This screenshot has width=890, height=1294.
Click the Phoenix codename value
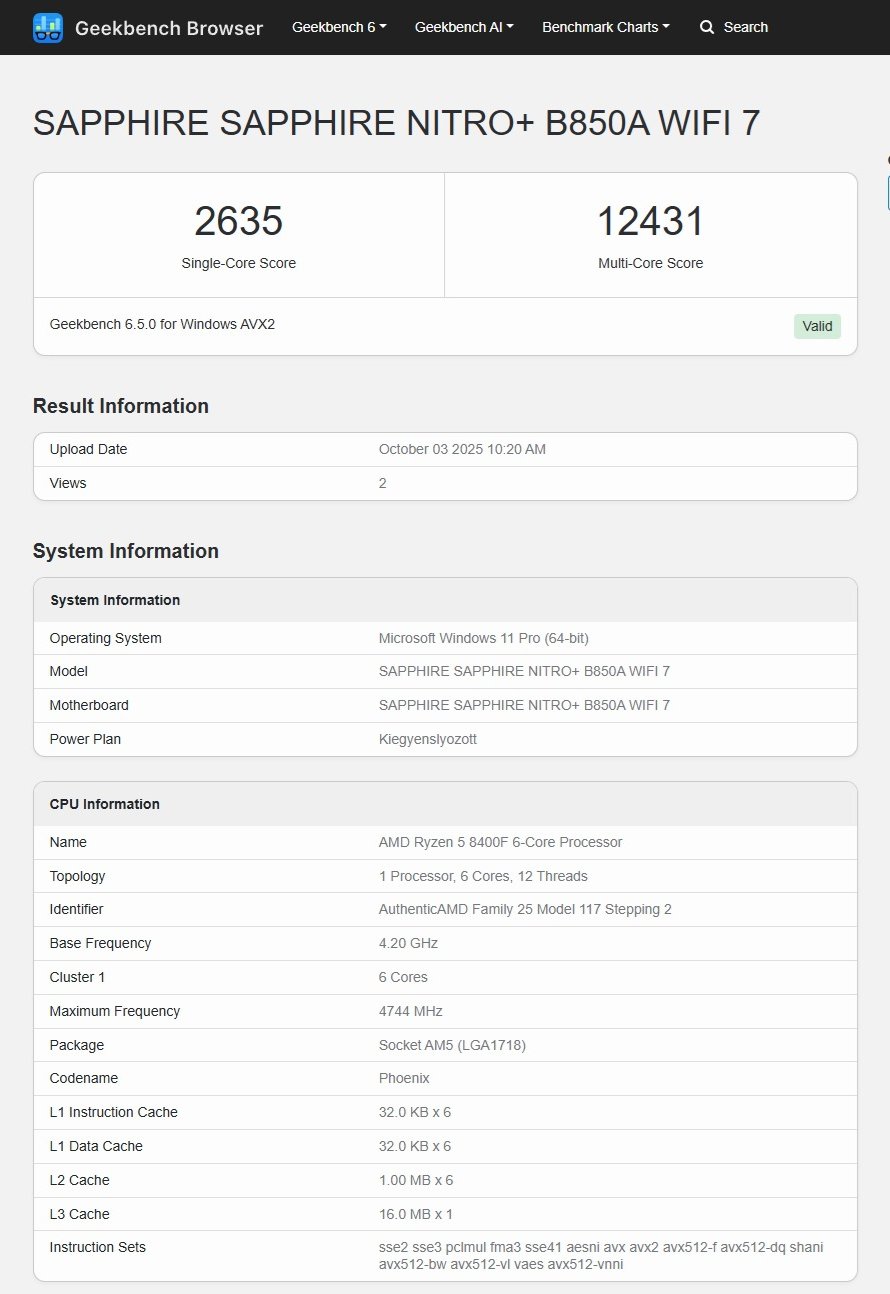[x=404, y=1078]
